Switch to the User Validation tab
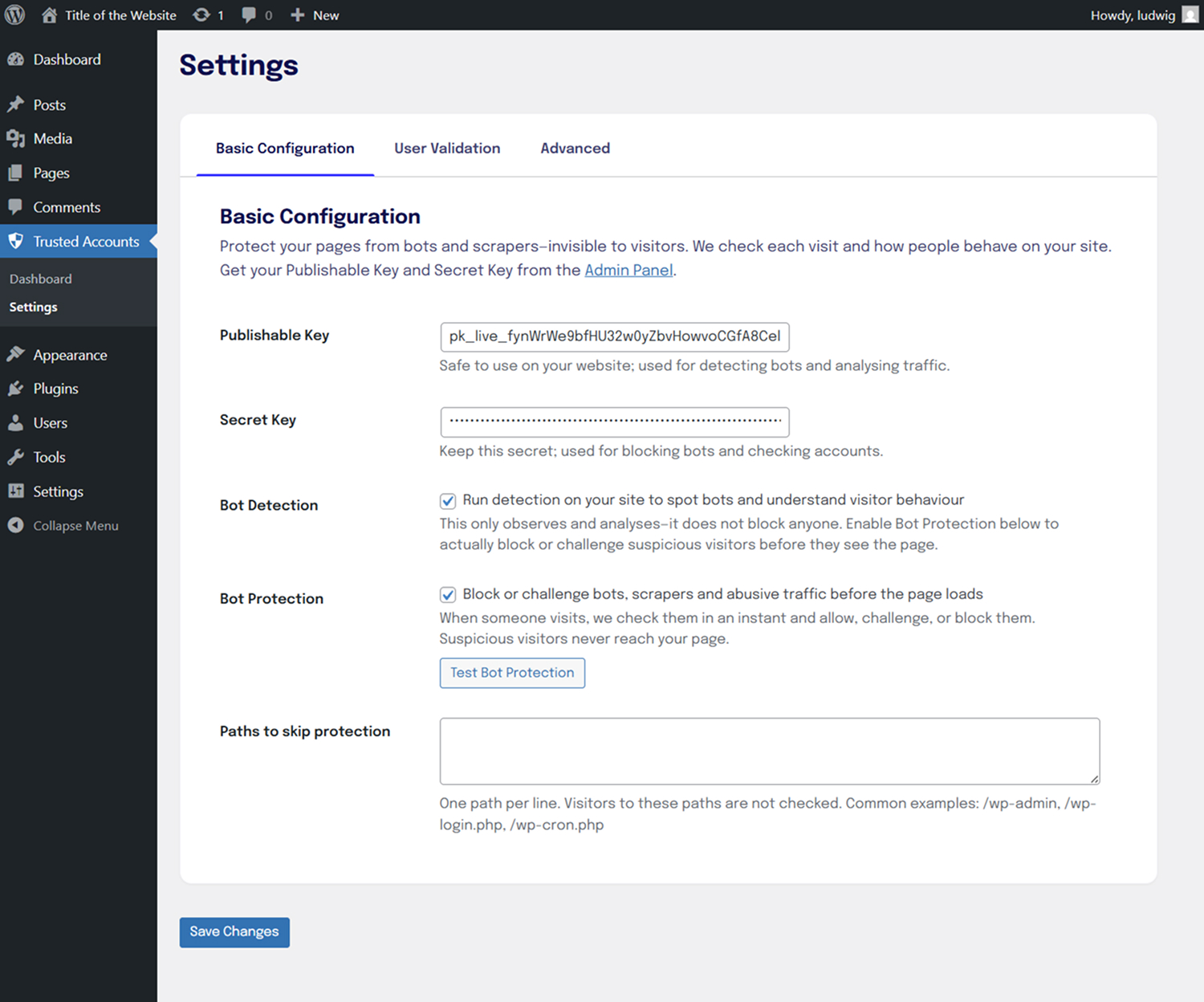1204x1002 pixels. click(x=447, y=149)
